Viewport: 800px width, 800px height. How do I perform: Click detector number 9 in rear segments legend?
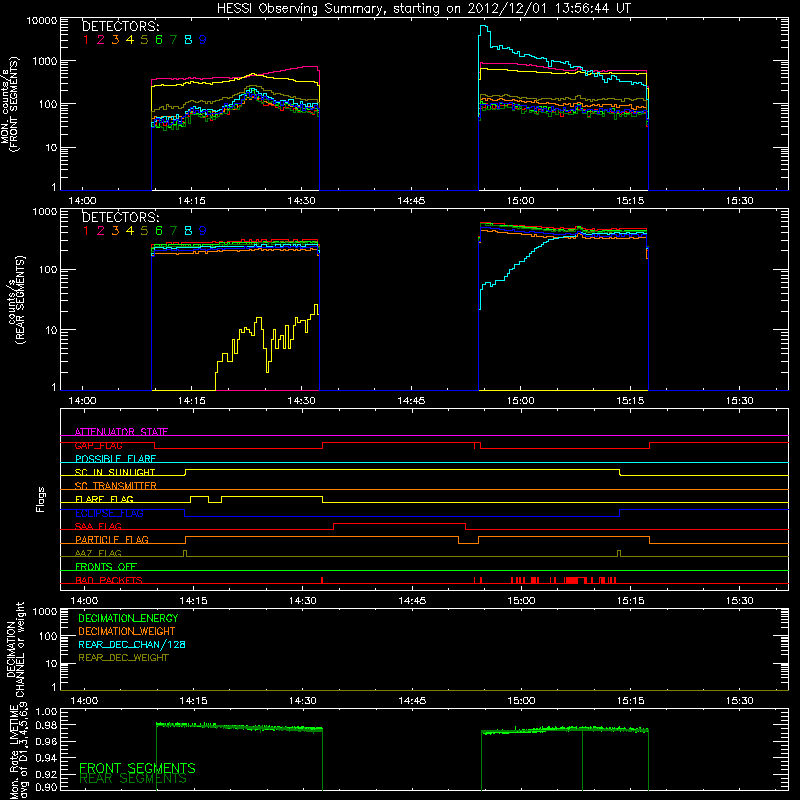[203, 231]
